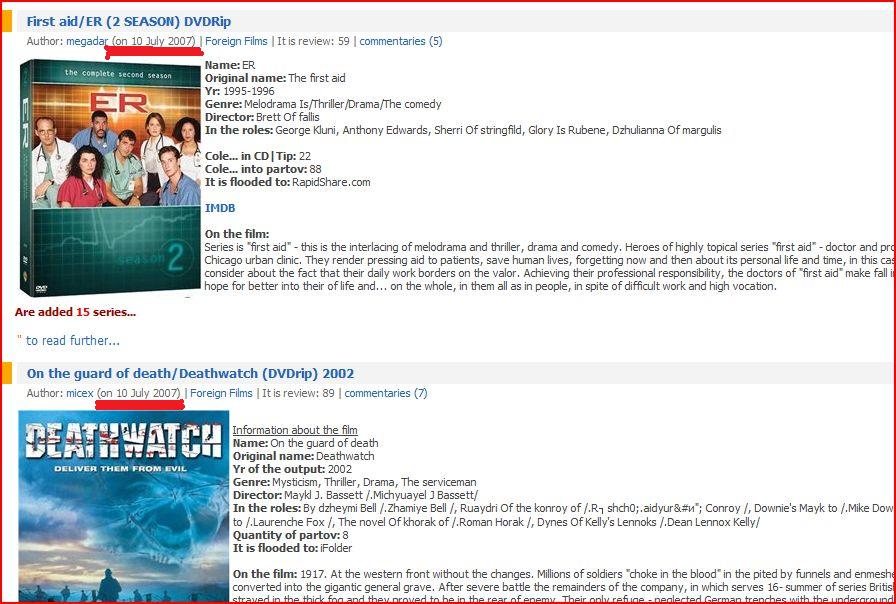Click the date "on 10 July 2007" by micex
The height and width of the screenshot is (604, 896).
tap(139, 393)
